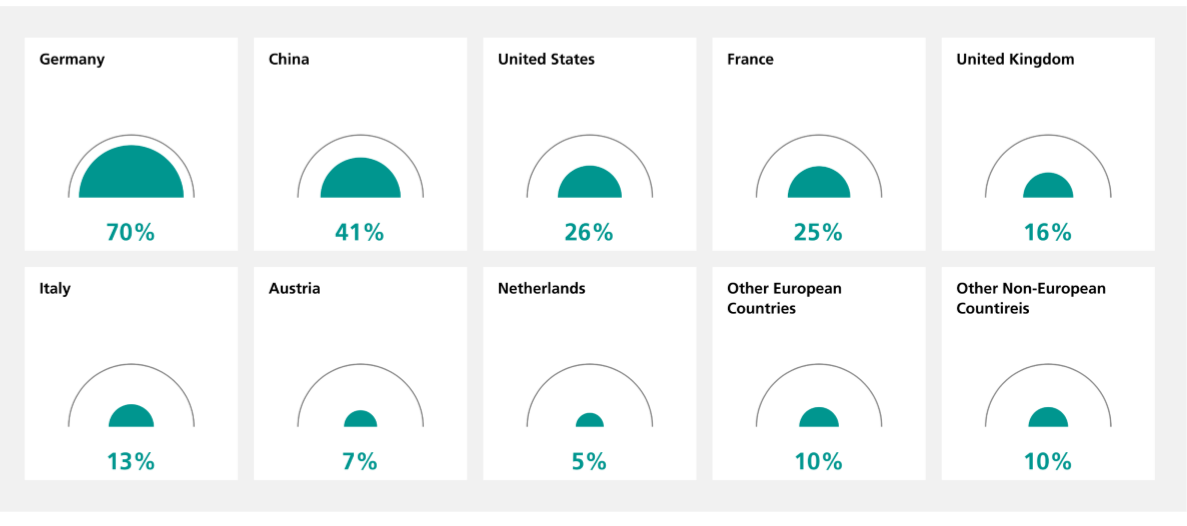This screenshot has width=1187, height=526.
Task: Click the 25% France value
Action: [818, 233]
